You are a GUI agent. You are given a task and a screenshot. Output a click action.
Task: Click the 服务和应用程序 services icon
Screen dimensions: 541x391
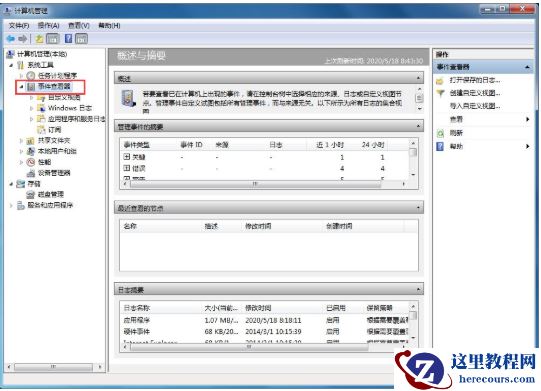coord(21,205)
